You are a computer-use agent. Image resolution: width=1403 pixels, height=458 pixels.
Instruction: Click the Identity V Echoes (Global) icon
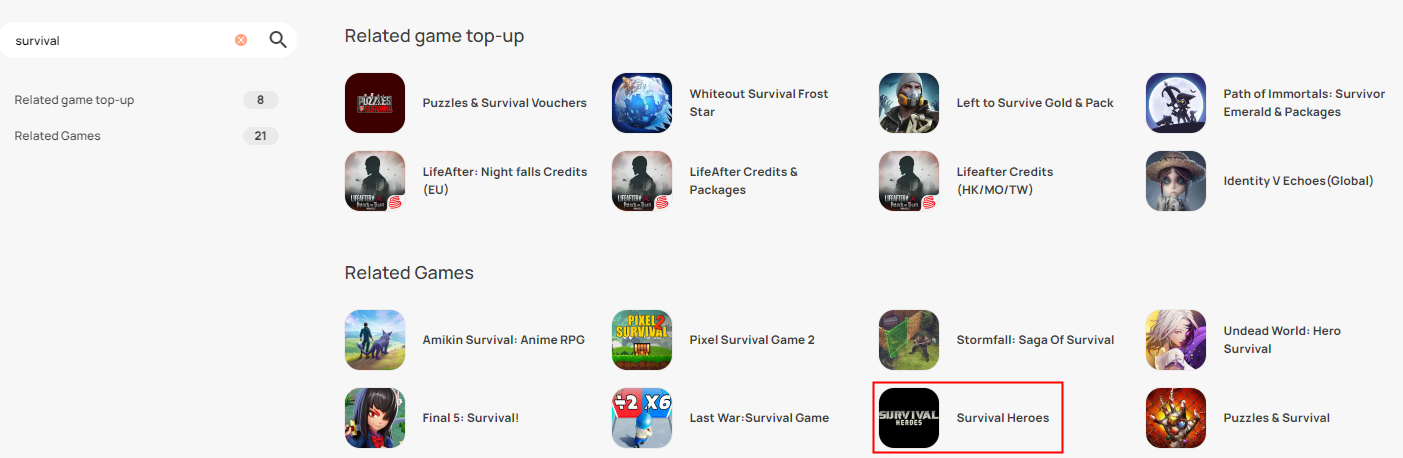click(x=1176, y=181)
